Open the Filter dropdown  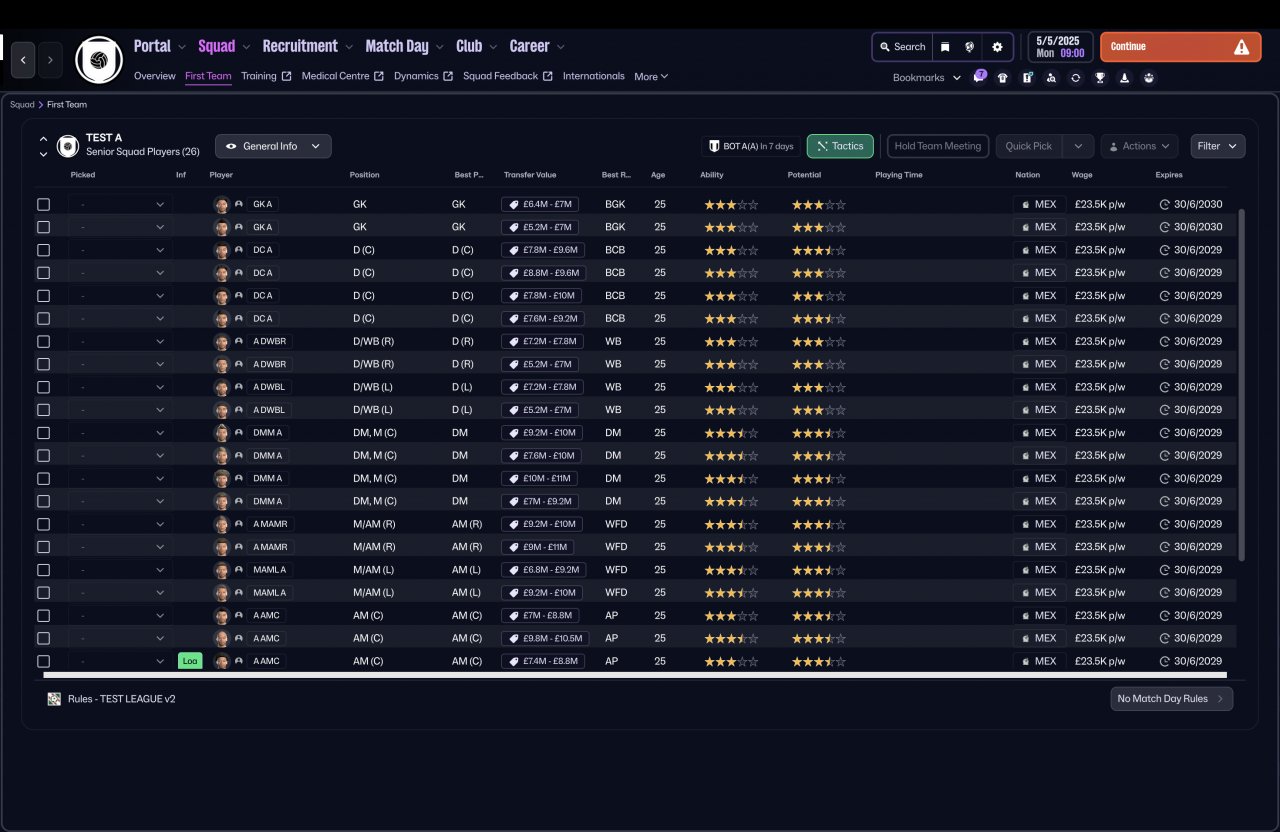click(1218, 146)
